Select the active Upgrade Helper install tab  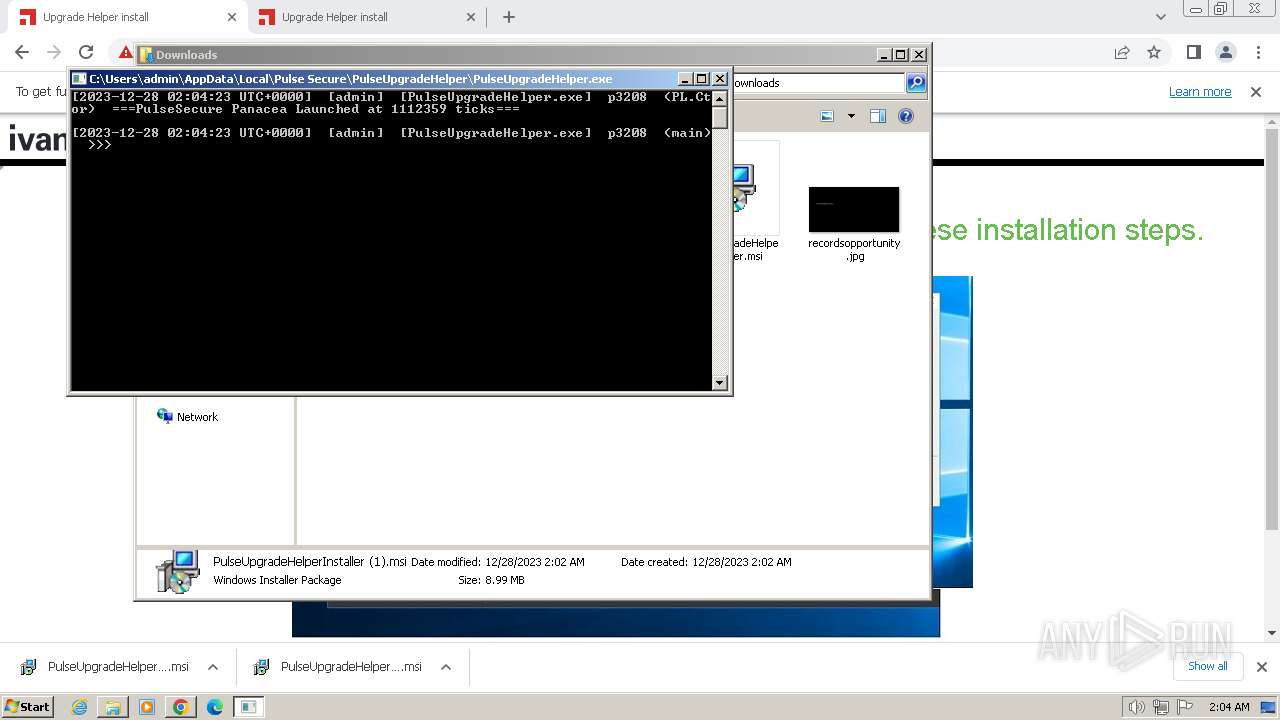click(126, 17)
